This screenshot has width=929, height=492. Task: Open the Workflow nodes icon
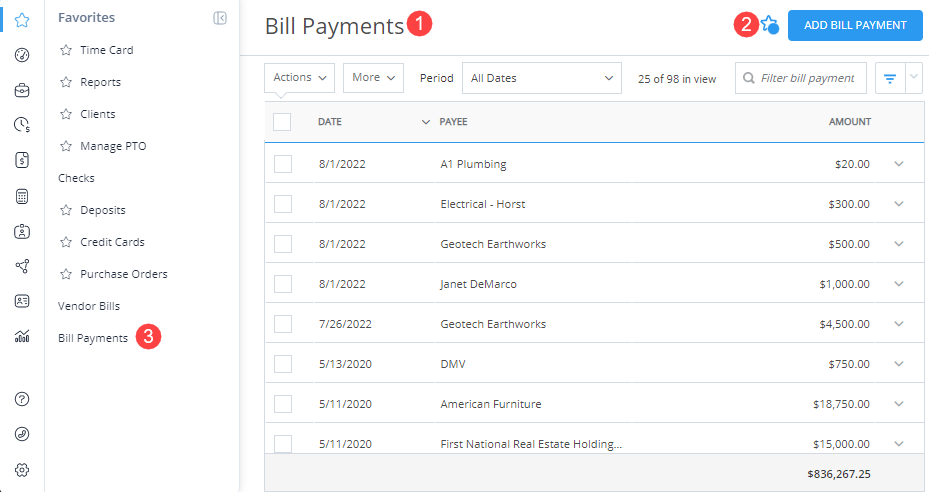point(22,266)
